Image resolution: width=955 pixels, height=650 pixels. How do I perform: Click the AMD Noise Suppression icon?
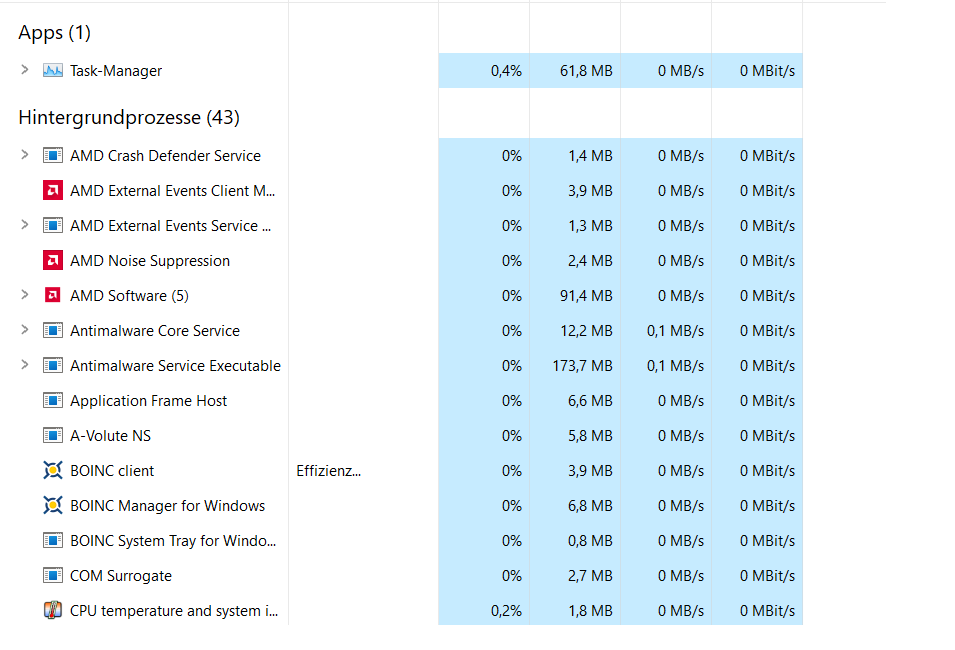tap(53, 261)
